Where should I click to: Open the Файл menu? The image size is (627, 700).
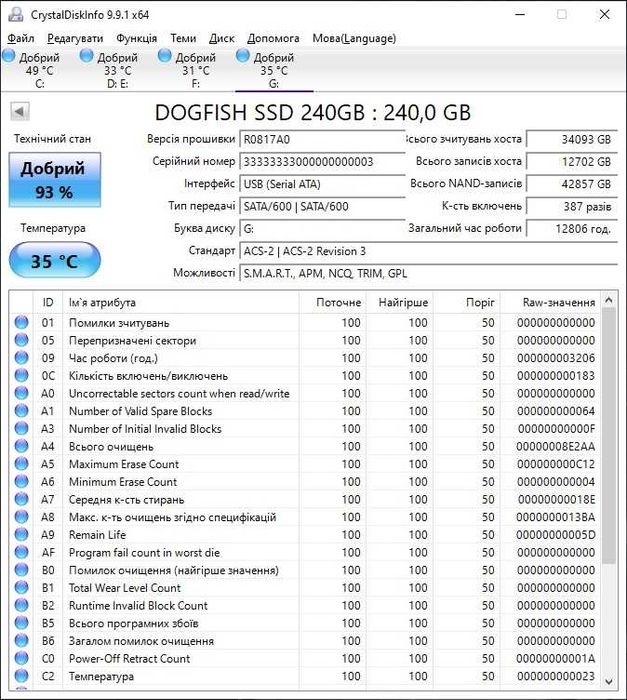pos(21,38)
